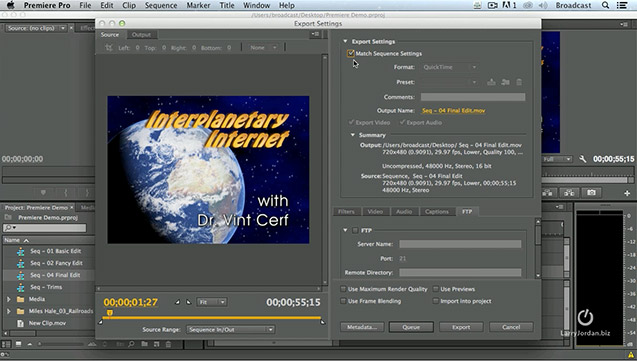Open the Full playback resolution dropdown
637x361 pixels.
pyautogui.click(x=557, y=159)
